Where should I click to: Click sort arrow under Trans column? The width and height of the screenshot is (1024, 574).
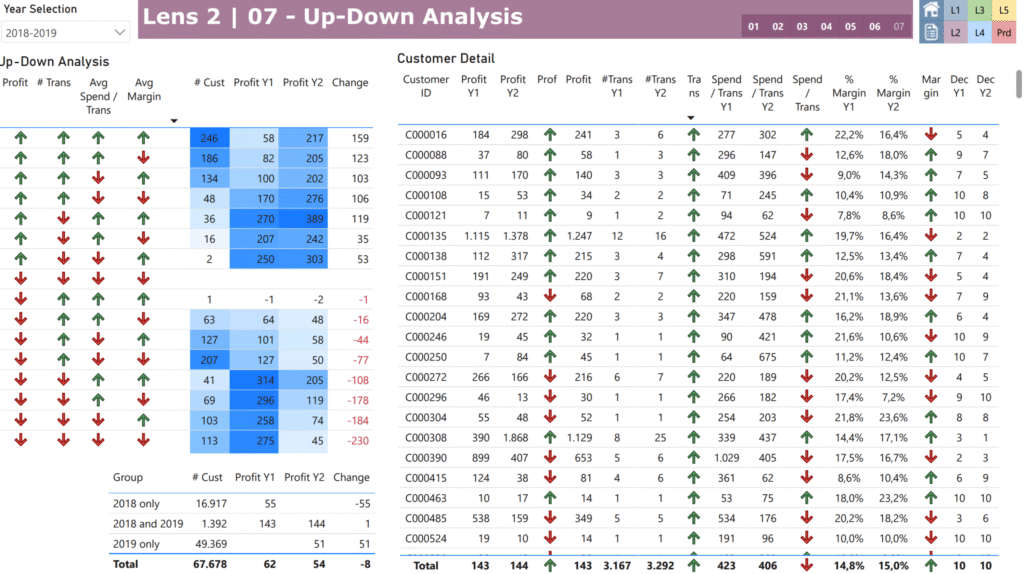pos(693,117)
